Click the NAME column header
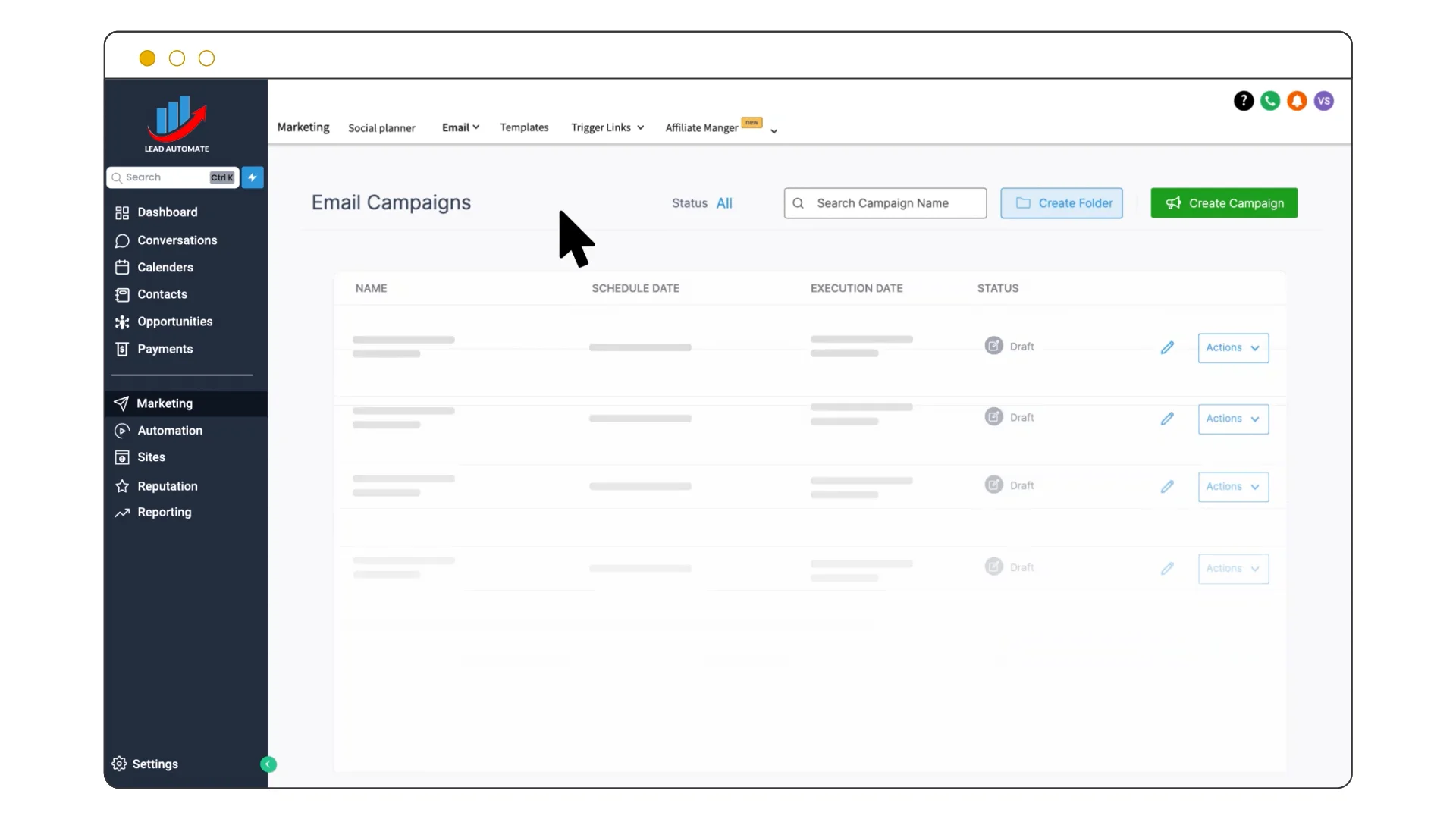The width and height of the screenshot is (1456, 819). [x=371, y=288]
